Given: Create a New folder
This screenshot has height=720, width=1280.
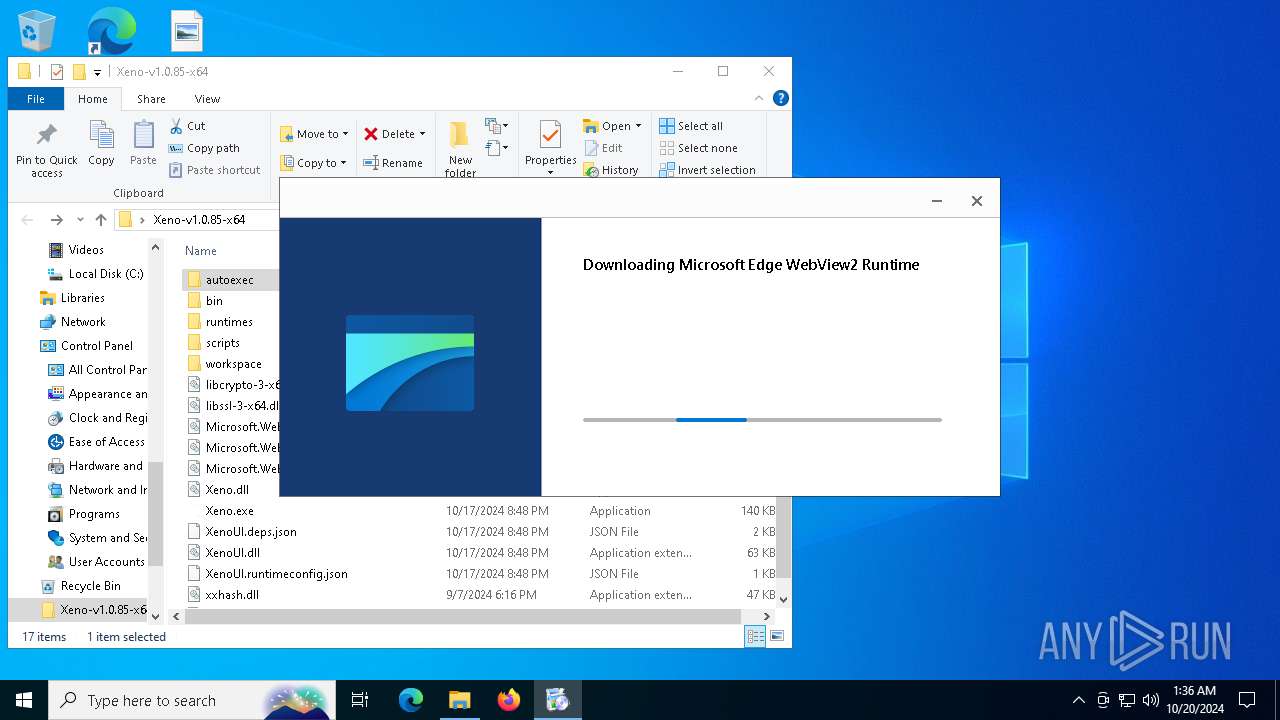Looking at the screenshot, I should click(460, 149).
